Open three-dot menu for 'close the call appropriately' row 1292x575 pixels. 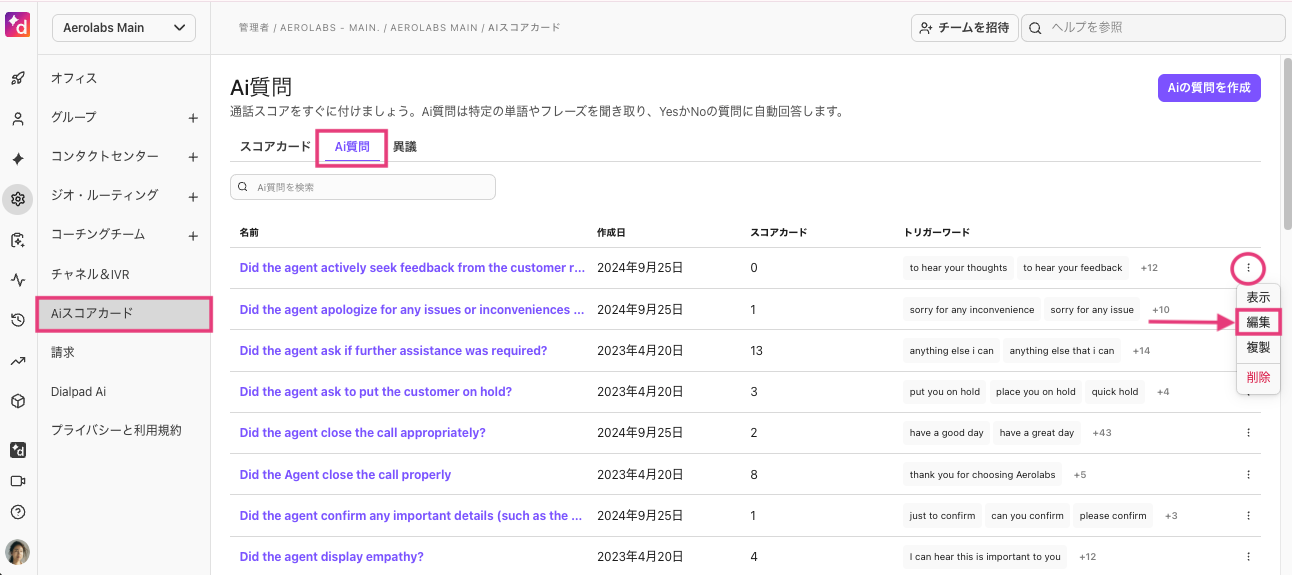click(1248, 433)
